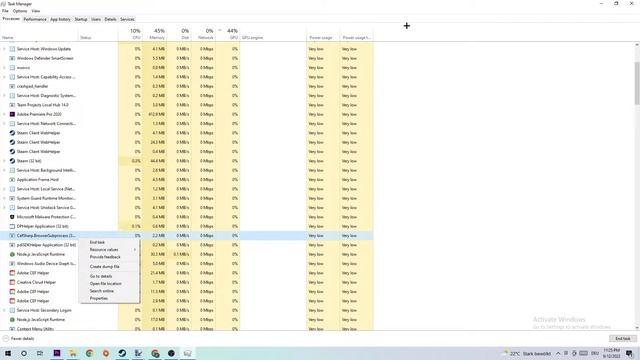The width and height of the screenshot is (640, 360).
Task: Expand Service Host: Unistack Service row
Action: 4,208
